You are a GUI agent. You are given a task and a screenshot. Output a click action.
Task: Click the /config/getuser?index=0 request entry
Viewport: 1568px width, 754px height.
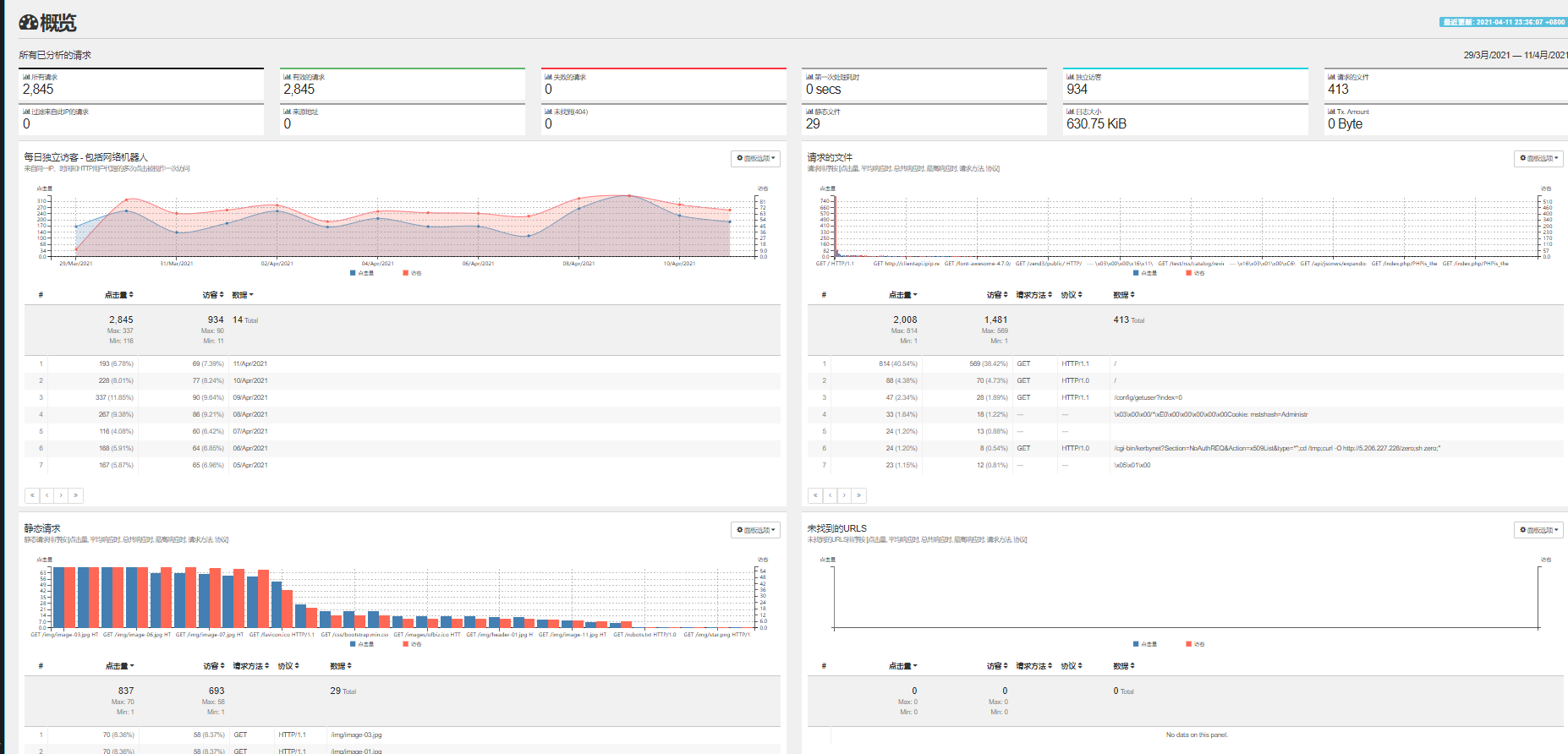1148,397
